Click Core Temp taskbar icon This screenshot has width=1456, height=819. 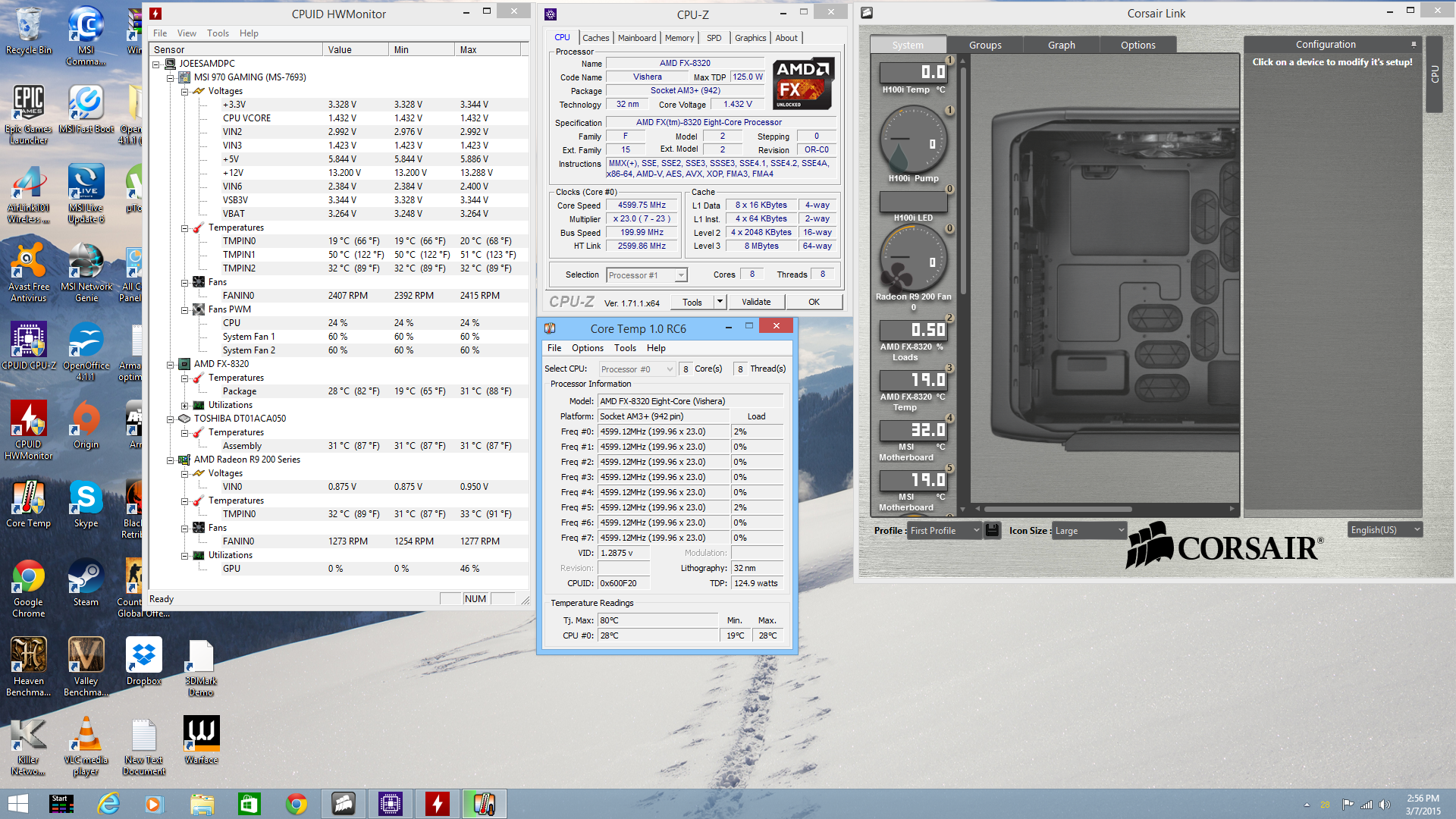[484, 804]
